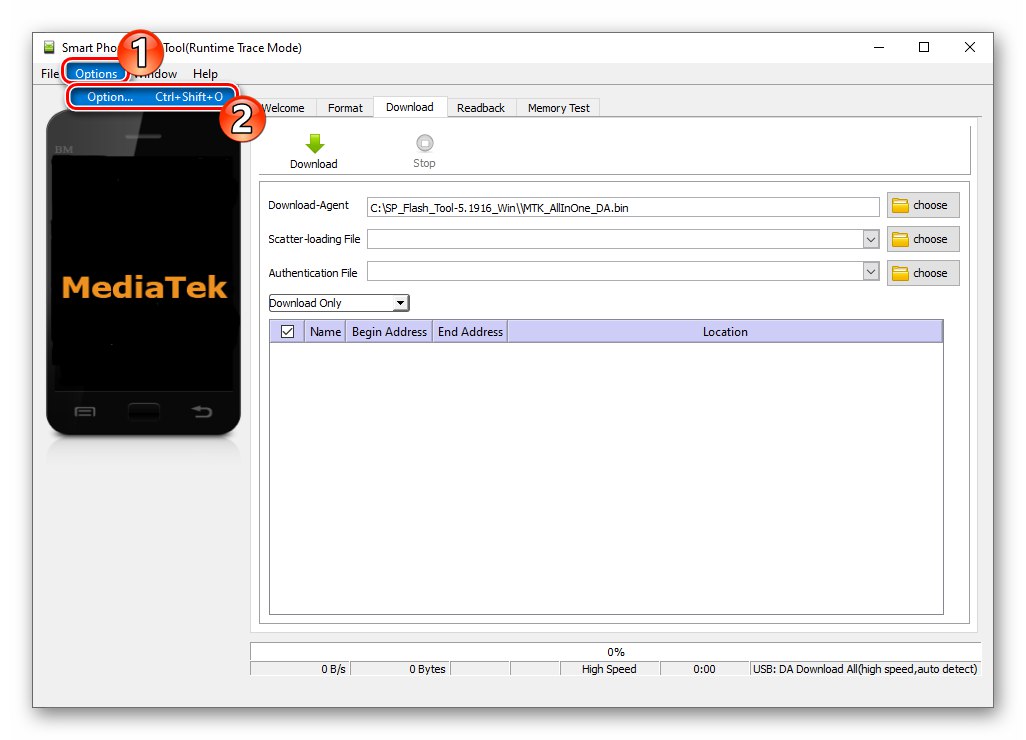1026x740 pixels.
Task: Open the Authentication File dropdown arrow
Action: [x=870, y=271]
